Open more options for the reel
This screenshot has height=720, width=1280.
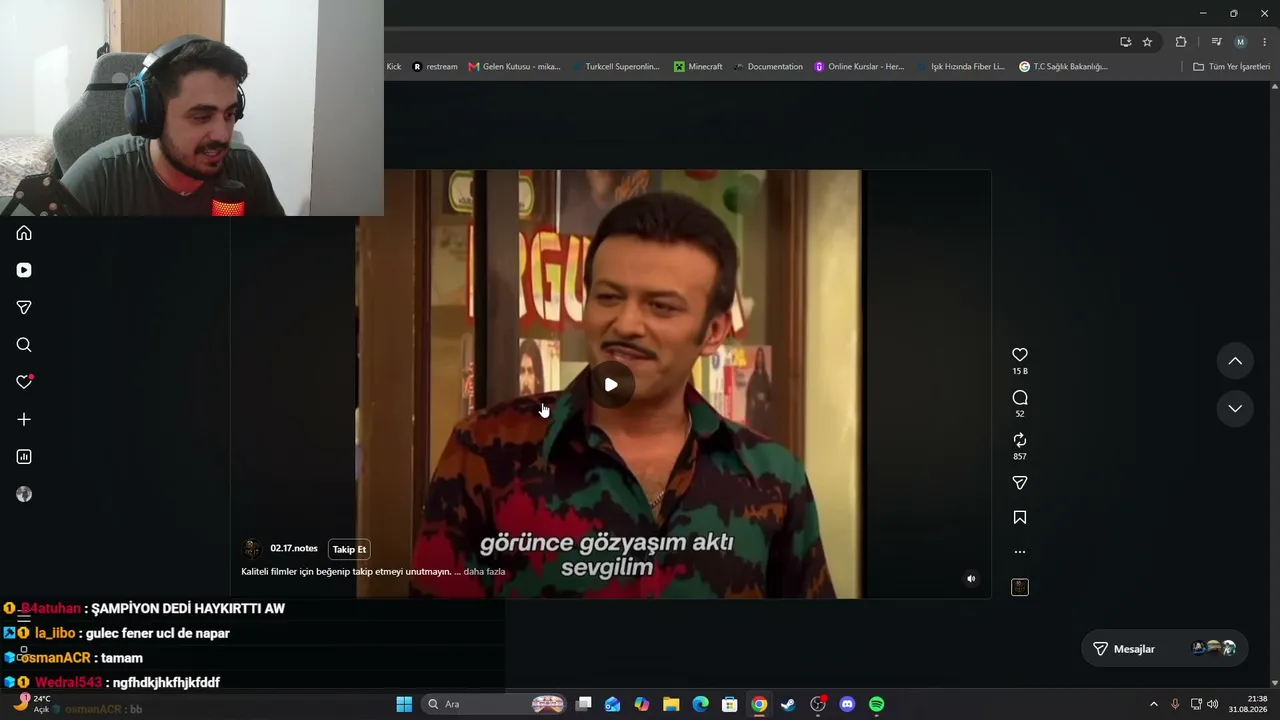[x=1020, y=552]
